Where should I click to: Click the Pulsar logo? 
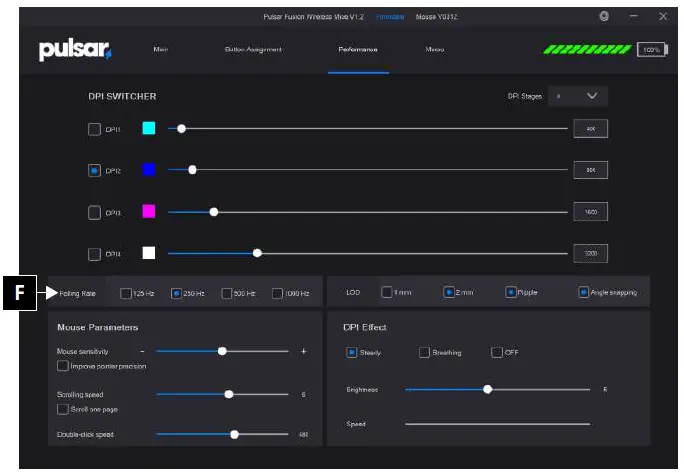75,50
